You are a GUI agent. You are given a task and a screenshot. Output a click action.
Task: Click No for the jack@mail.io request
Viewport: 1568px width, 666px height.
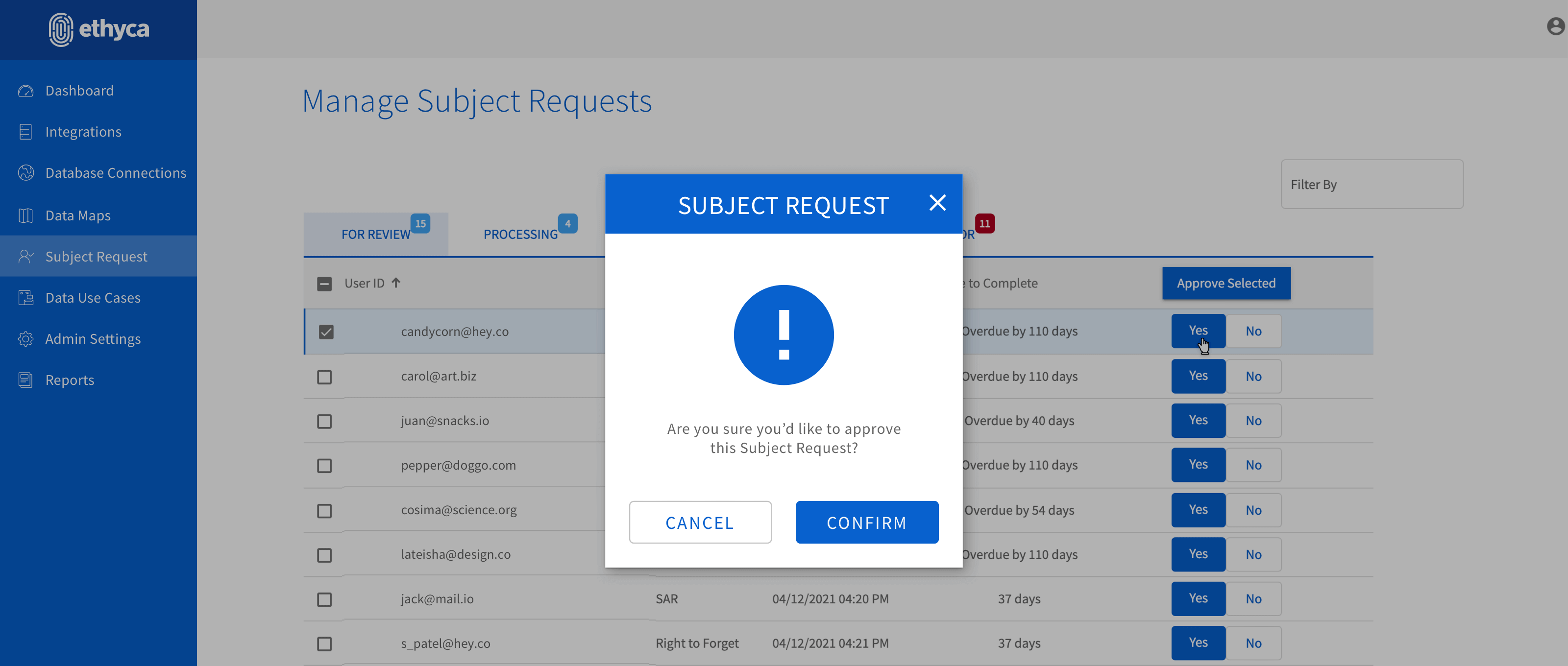pyautogui.click(x=1253, y=599)
